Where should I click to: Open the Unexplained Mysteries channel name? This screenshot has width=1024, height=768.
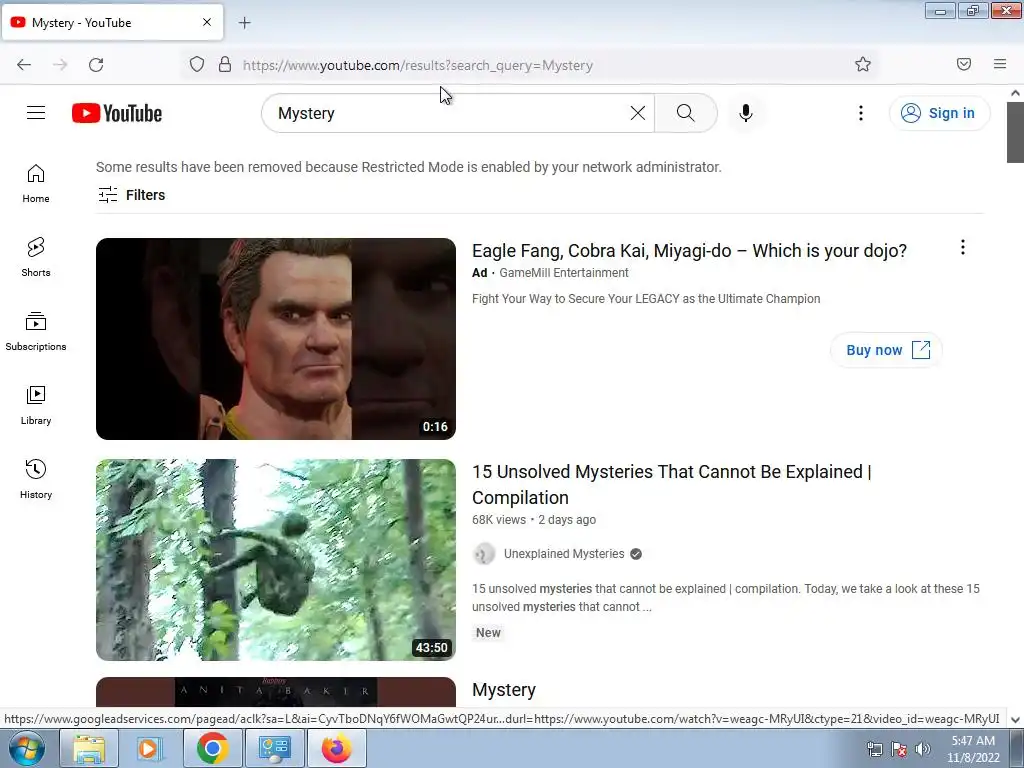tap(564, 554)
